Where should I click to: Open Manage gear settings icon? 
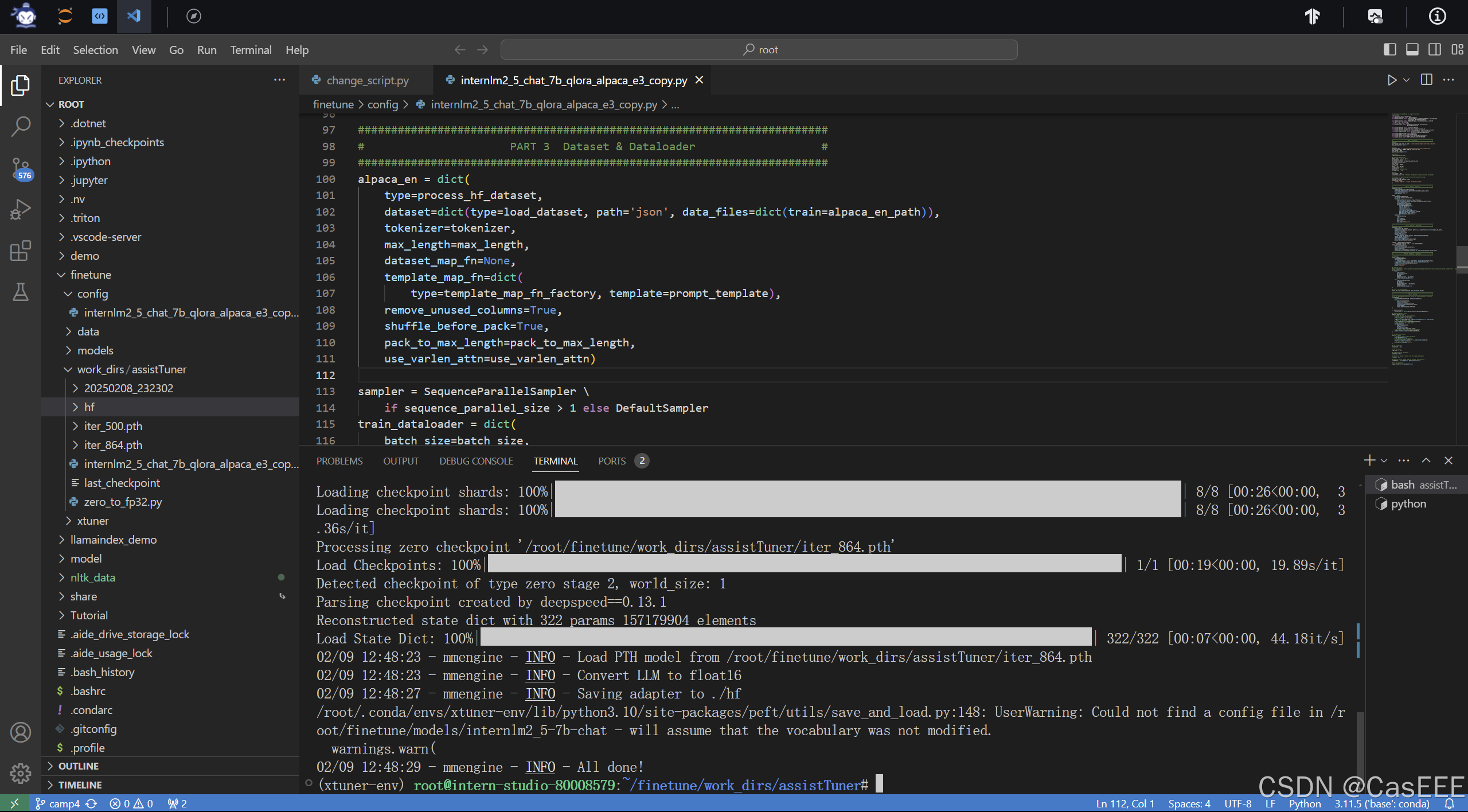pos(21,774)
